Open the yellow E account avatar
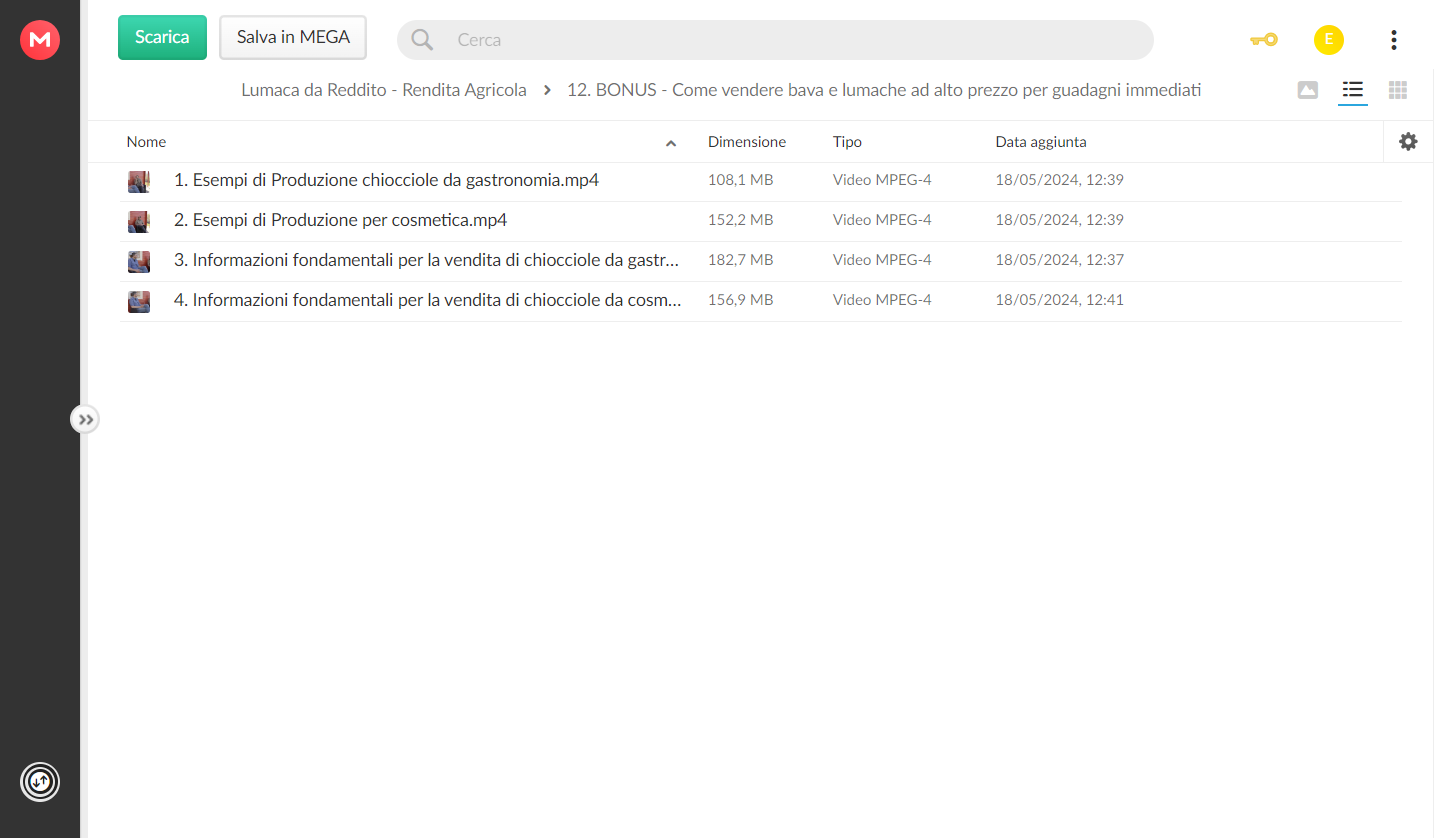Viewport: 1434px width, 838px height. pyautogui.click(x=1328, y=40)
